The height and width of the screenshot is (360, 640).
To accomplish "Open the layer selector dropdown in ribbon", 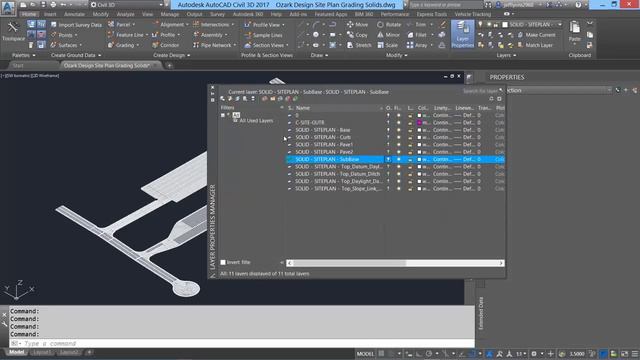I will pyautogui.click(x=560, y=24).
